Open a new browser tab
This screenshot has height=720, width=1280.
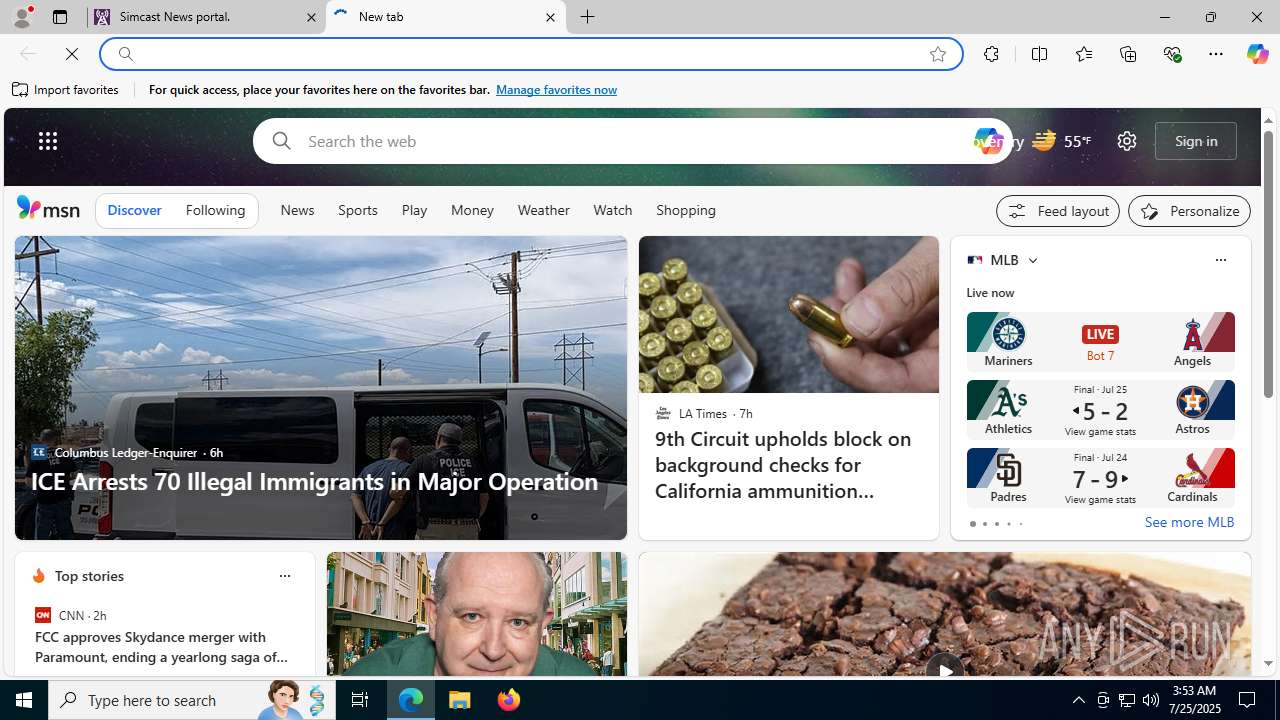pos(588,17)
